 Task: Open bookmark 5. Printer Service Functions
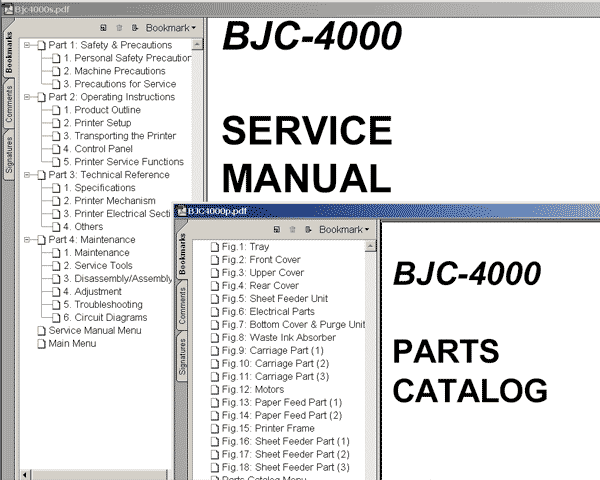pyautogui.click(x=124, y=162)
